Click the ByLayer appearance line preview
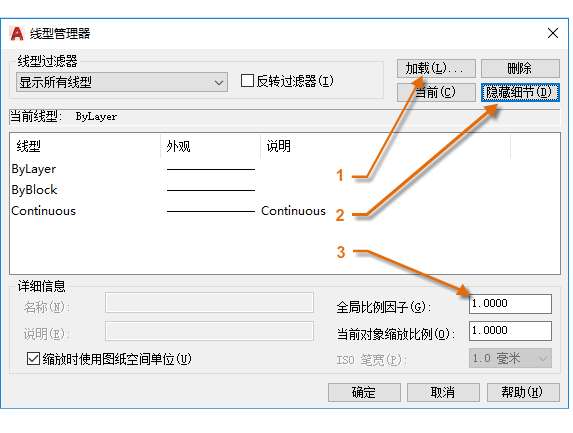The height and width of the screenshot is (433, 573). (x=211, y=169)
